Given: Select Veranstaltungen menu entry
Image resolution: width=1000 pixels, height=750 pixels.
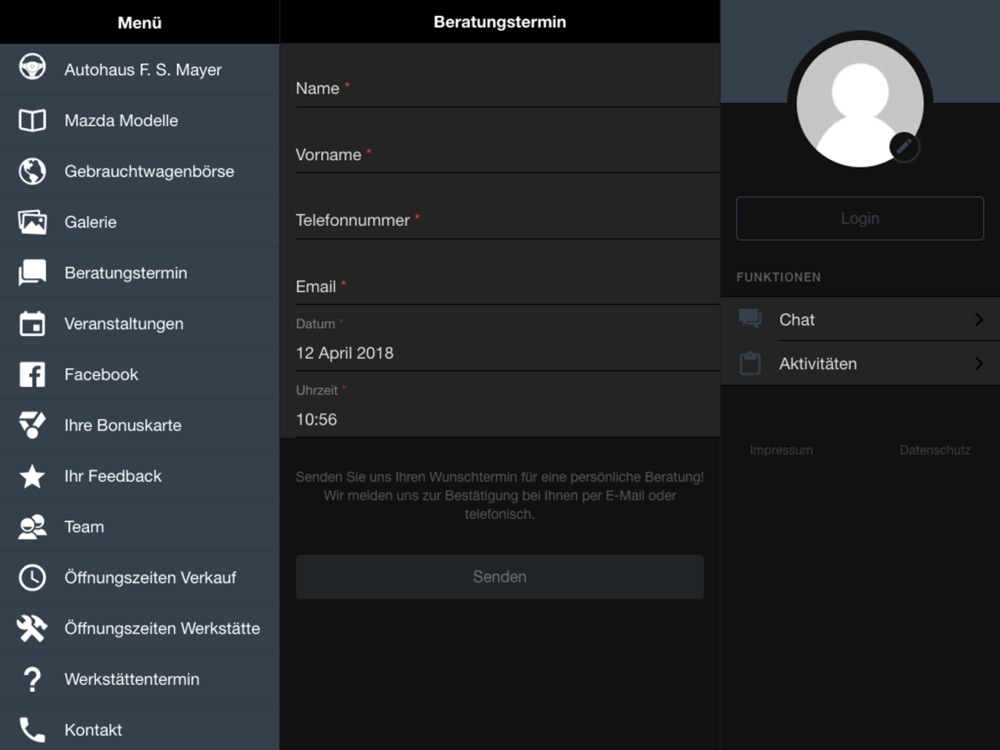Looking at the screenshot, I should 140,323.
